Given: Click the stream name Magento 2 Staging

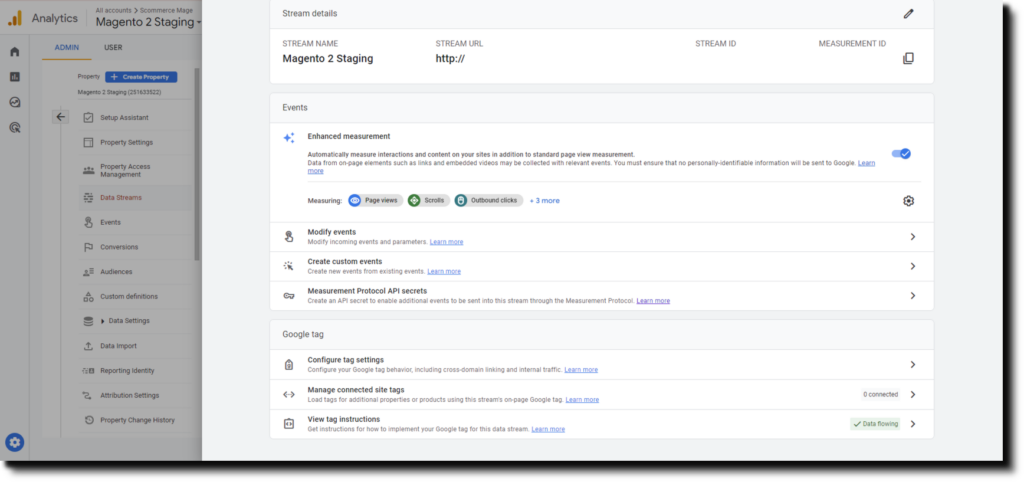Looking at the screenshot, I should 328,59.
